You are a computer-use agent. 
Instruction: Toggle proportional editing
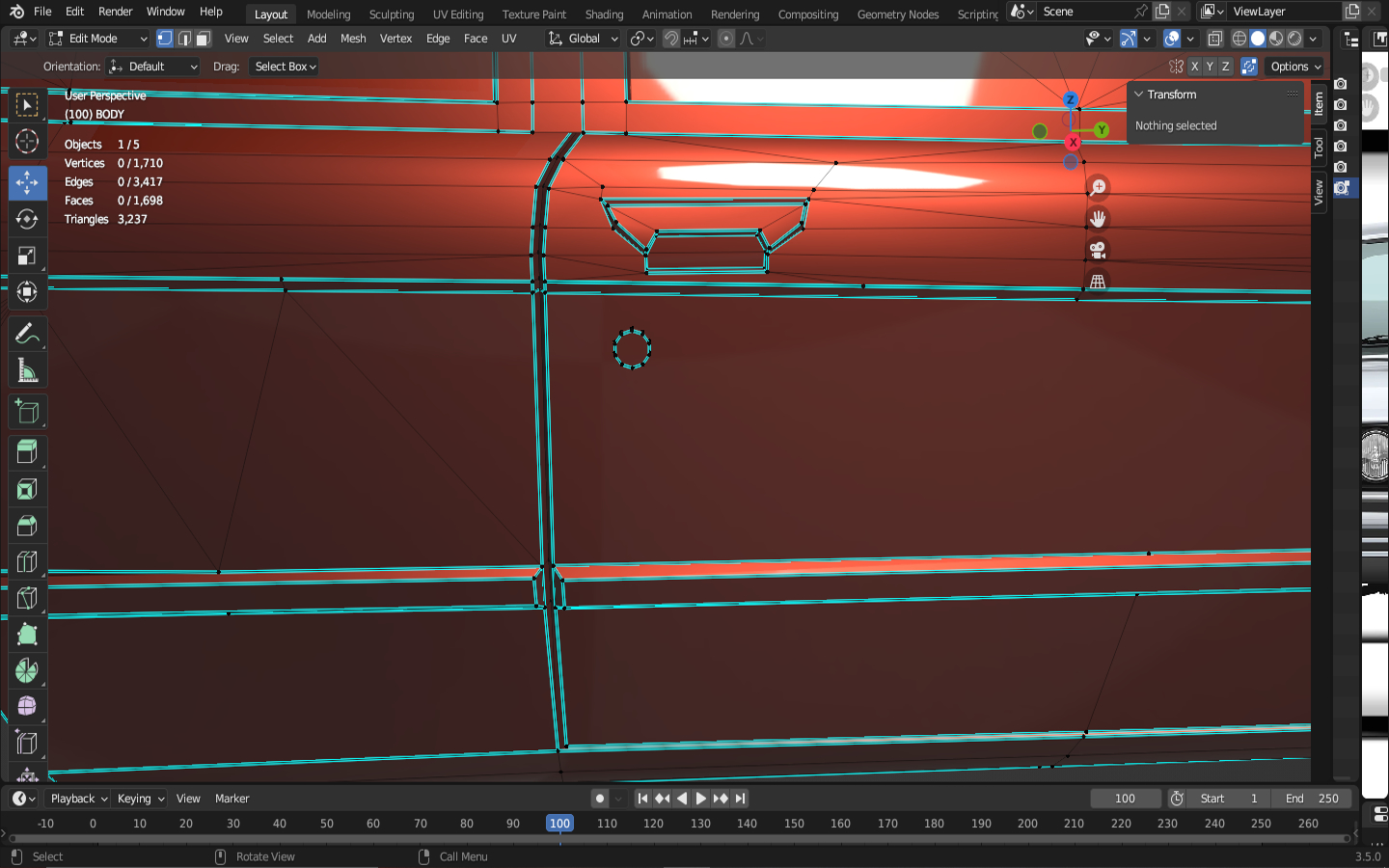(726, 39)
